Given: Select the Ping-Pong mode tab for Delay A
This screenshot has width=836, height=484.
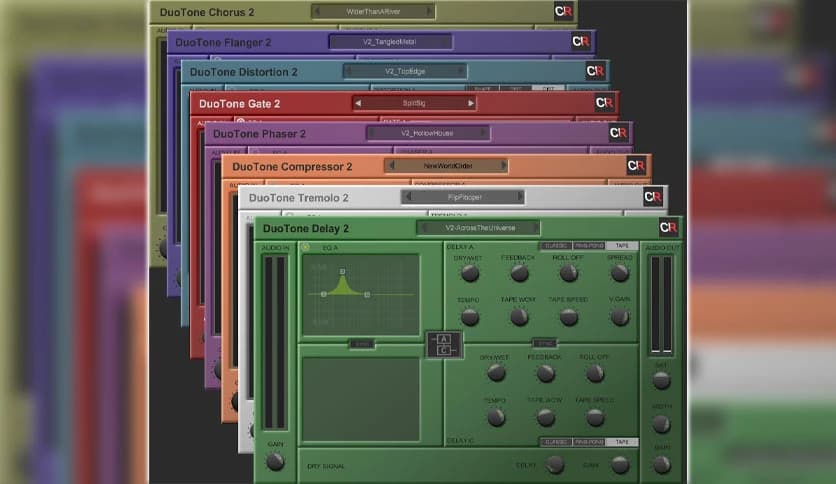Looking at the screenshot, I should (x=589, y=246).
